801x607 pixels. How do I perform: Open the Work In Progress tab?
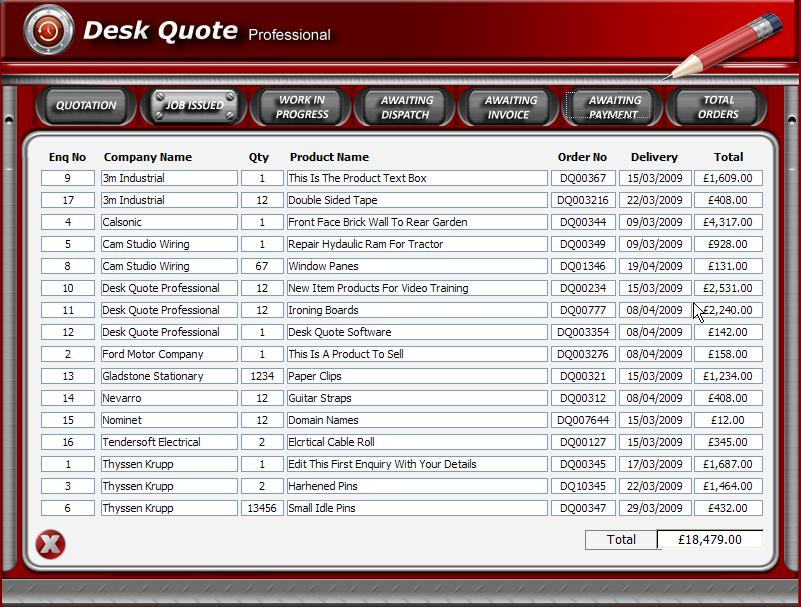click(x=302, y=107)
